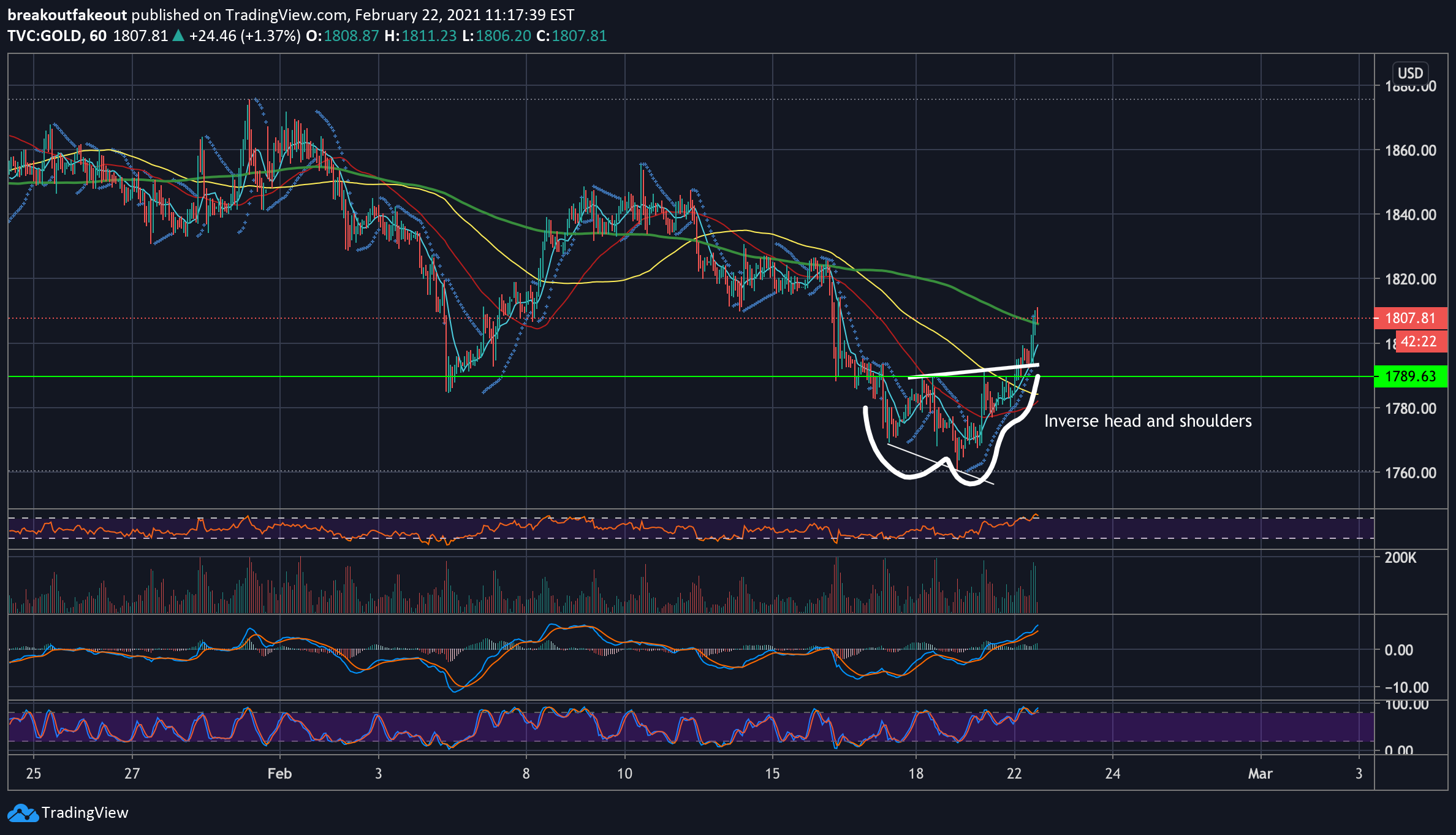
Task: Click the 18 date label on time axis
Action: point(916,774)
